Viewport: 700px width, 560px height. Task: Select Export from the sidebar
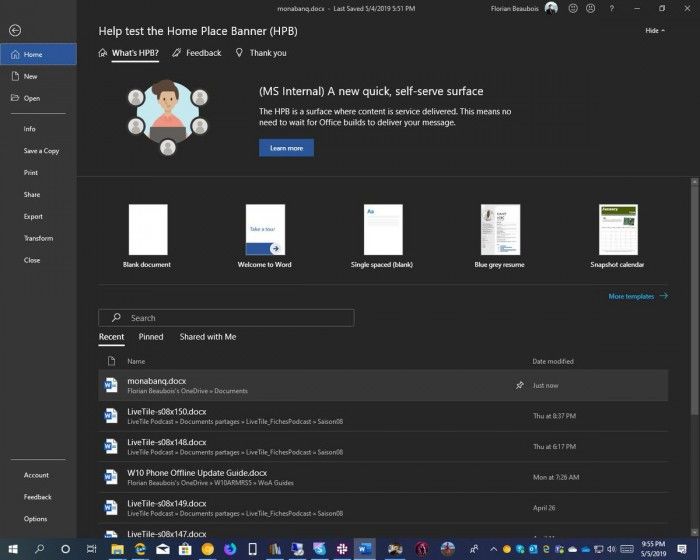tap(33, 216)
